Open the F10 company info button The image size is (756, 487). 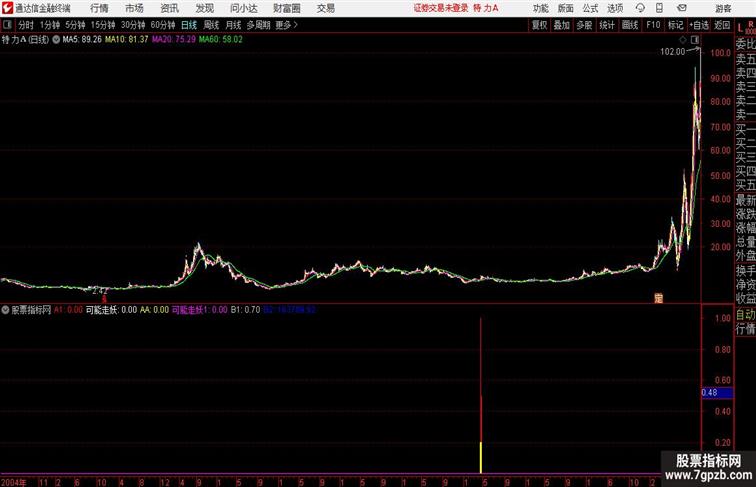coord(653,25)
